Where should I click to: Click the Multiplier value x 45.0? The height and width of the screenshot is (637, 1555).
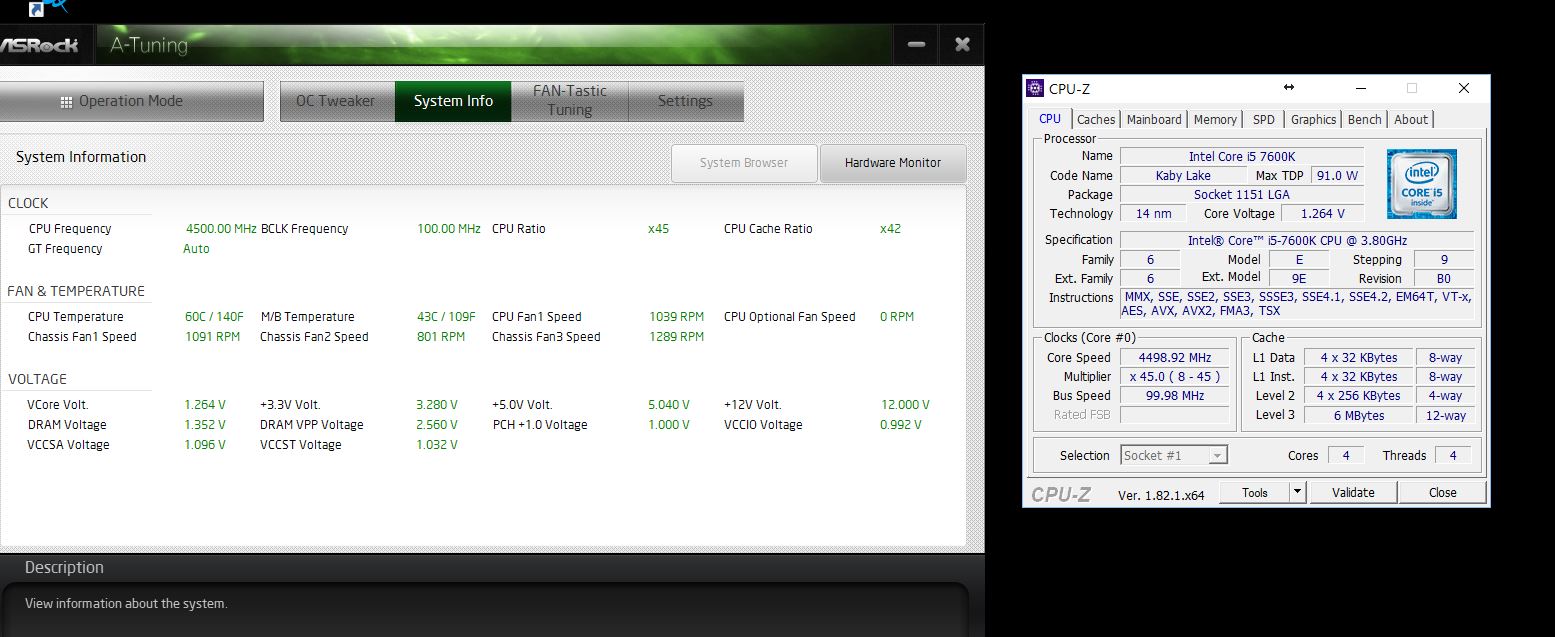1174,376
